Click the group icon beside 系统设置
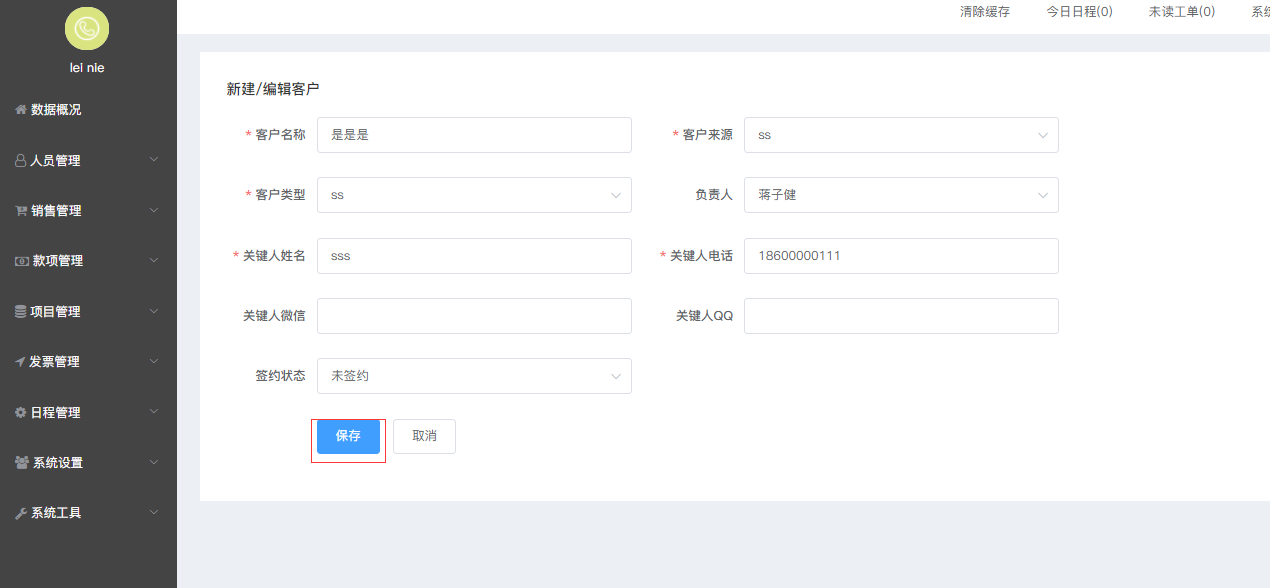The height and width of the screenshot is (588, 1270). tap(22, 462)
